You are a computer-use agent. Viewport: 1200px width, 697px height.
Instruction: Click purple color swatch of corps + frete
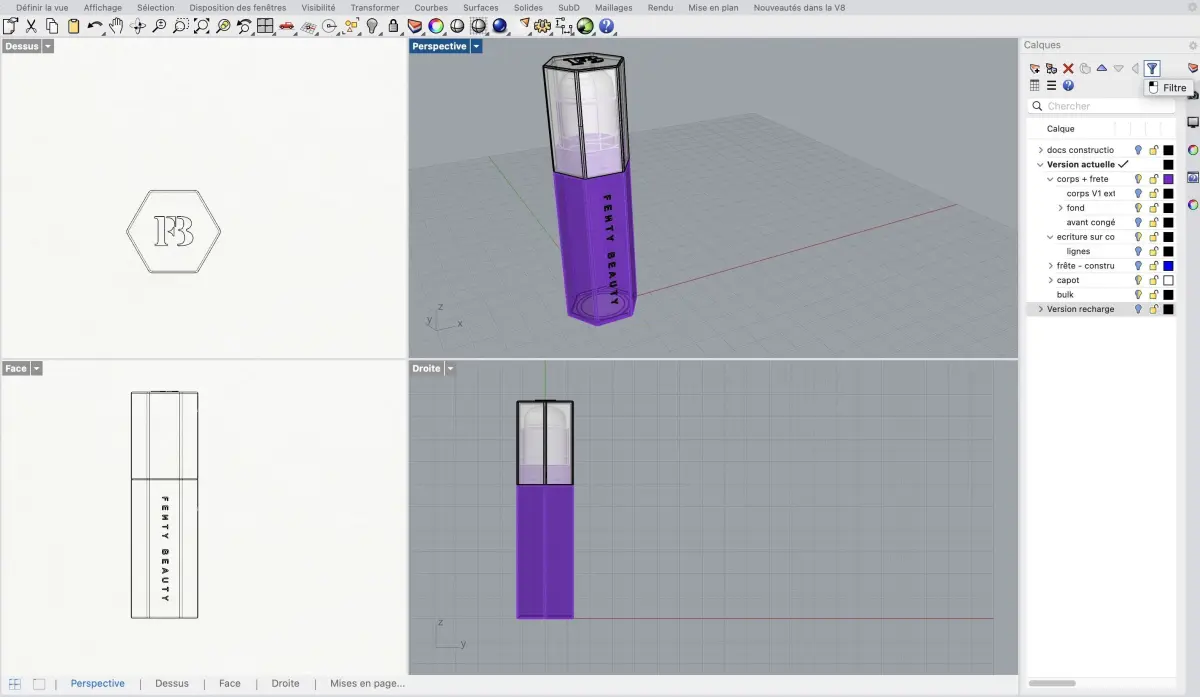coord(1168,179)
